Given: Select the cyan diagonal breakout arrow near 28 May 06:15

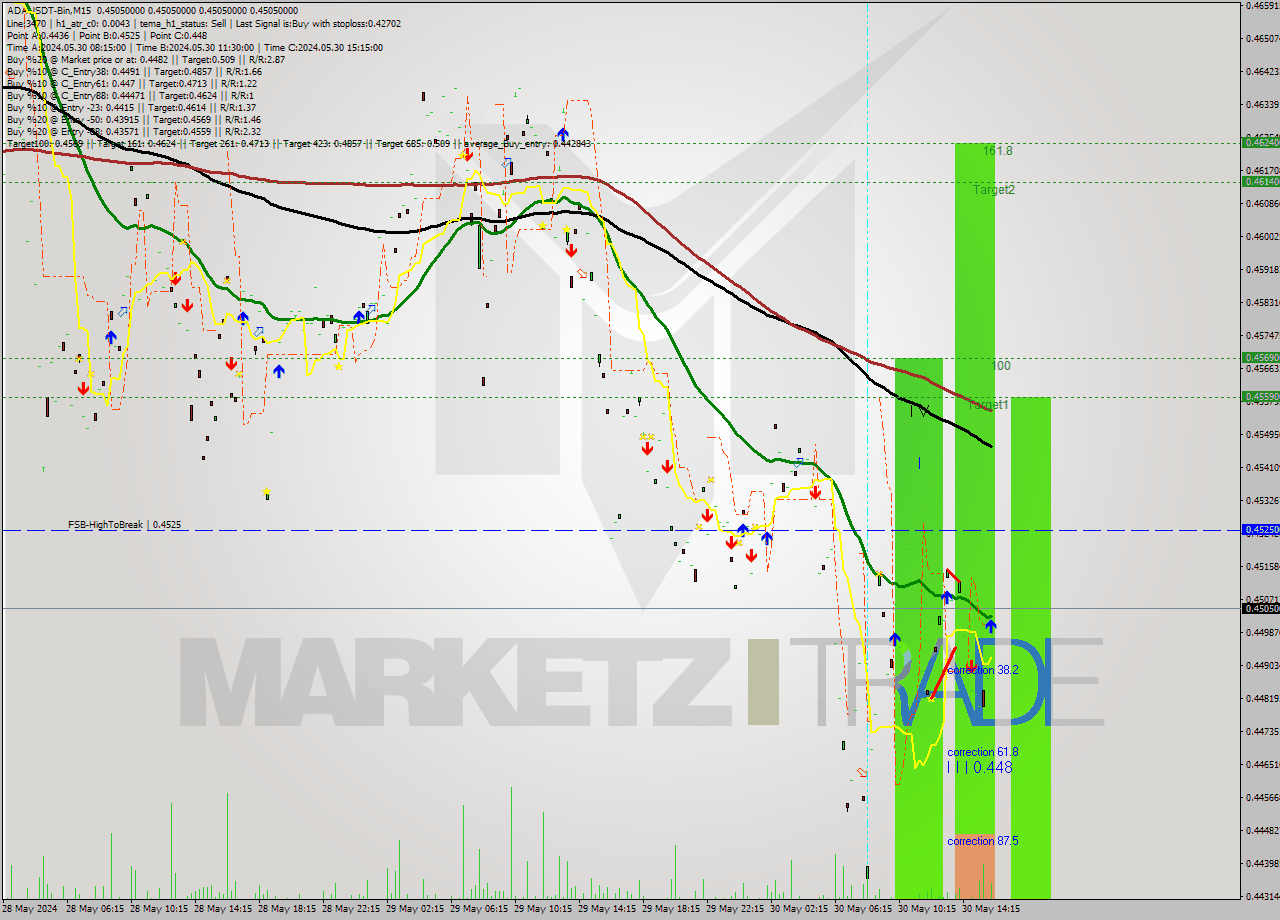Looking at the screenshot, I should click(122, 312).
